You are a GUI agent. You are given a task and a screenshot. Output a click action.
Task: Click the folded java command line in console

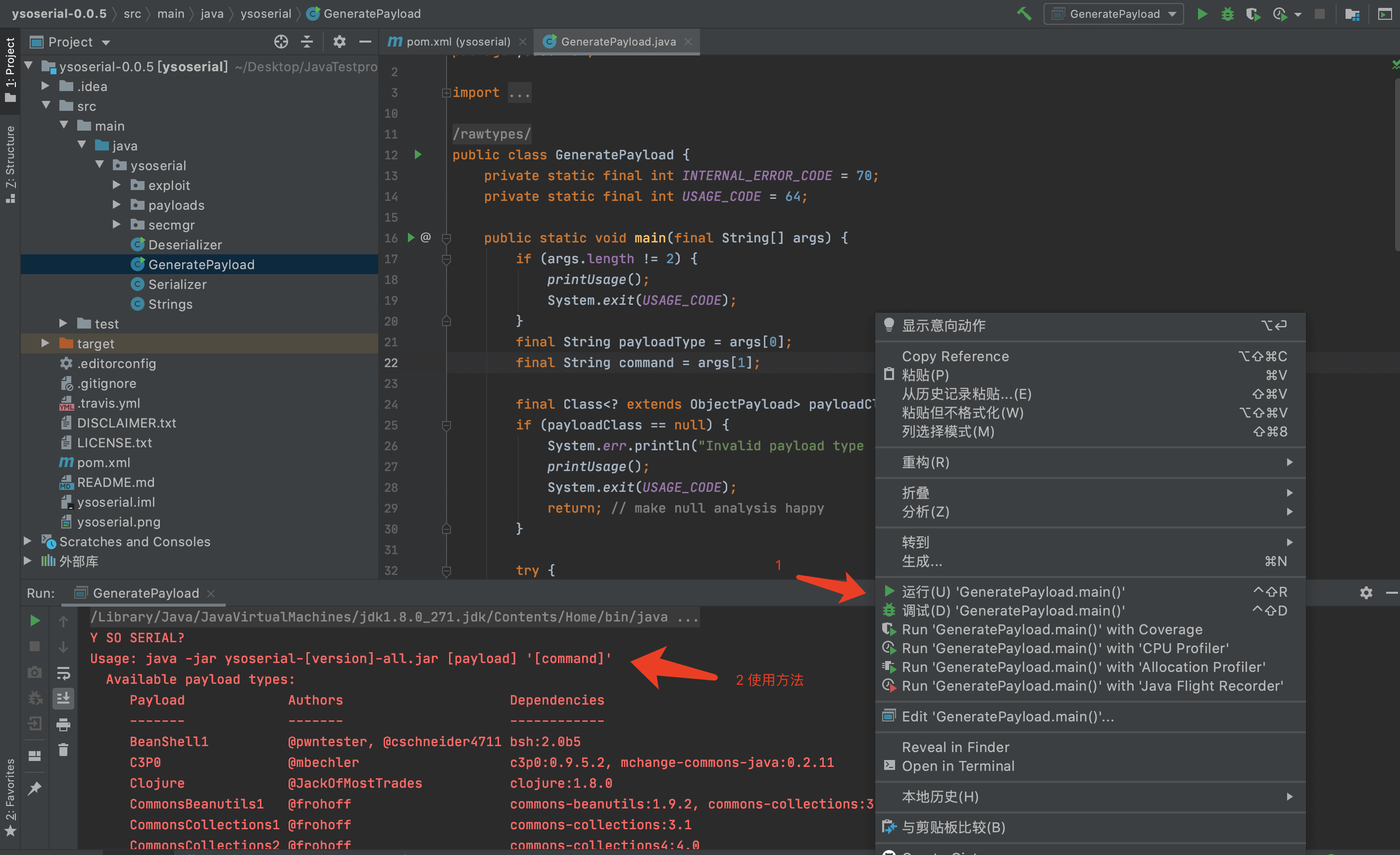[x=395, y=617]
